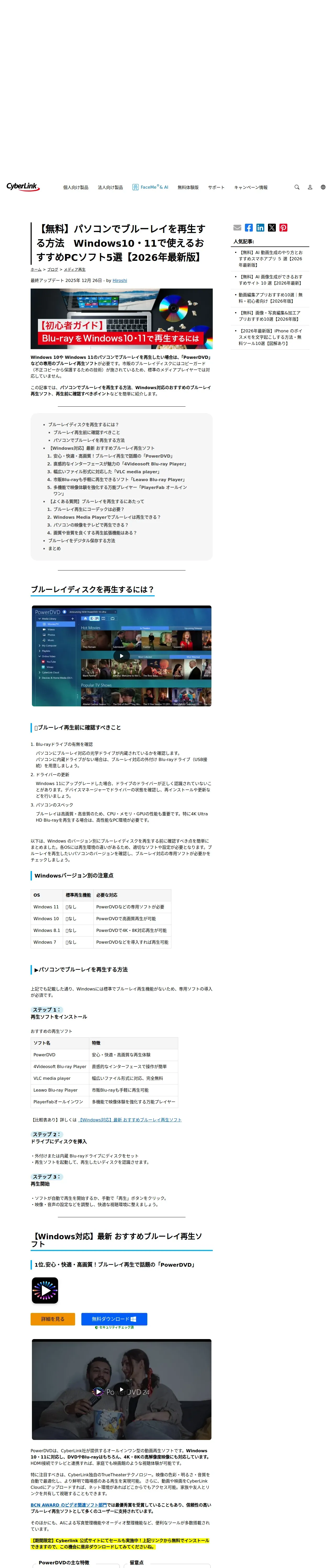Share article on LinkedIn
Image resolution: width=336 pixels, height=1568 pixels.
(x=260, y=228)
